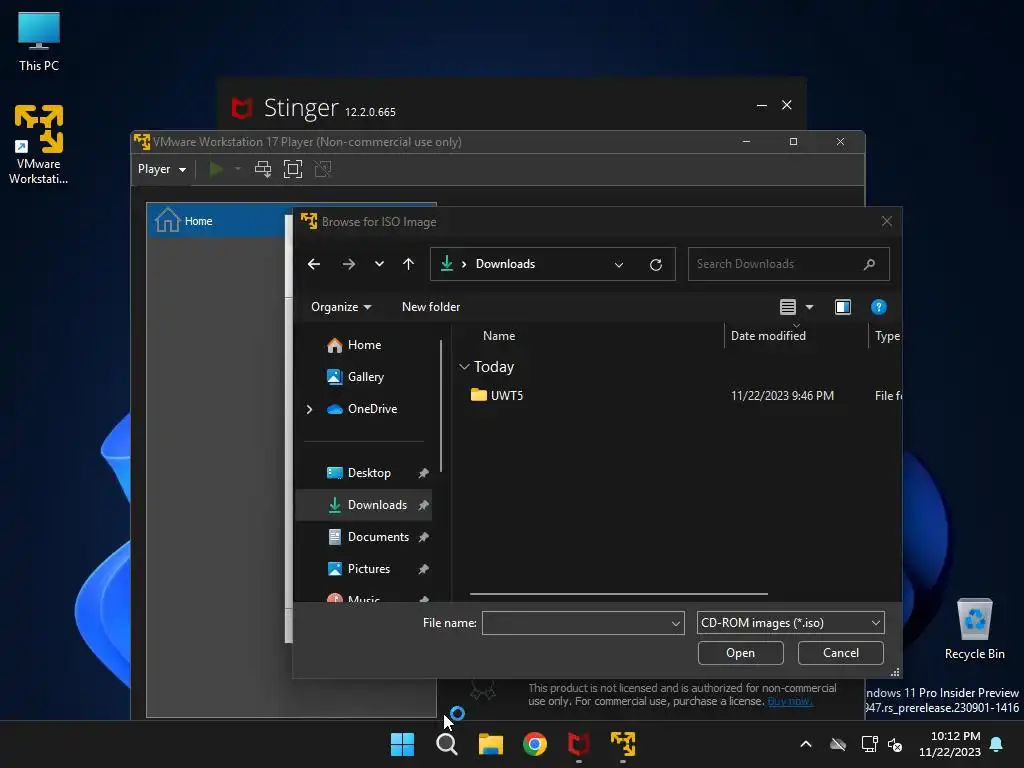
Task: Open taskbar Search
Action: (447, 744)
